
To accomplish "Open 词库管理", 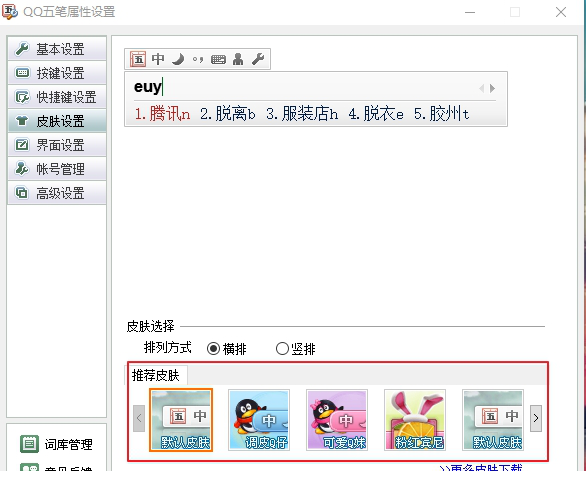I will click(68, 444).
